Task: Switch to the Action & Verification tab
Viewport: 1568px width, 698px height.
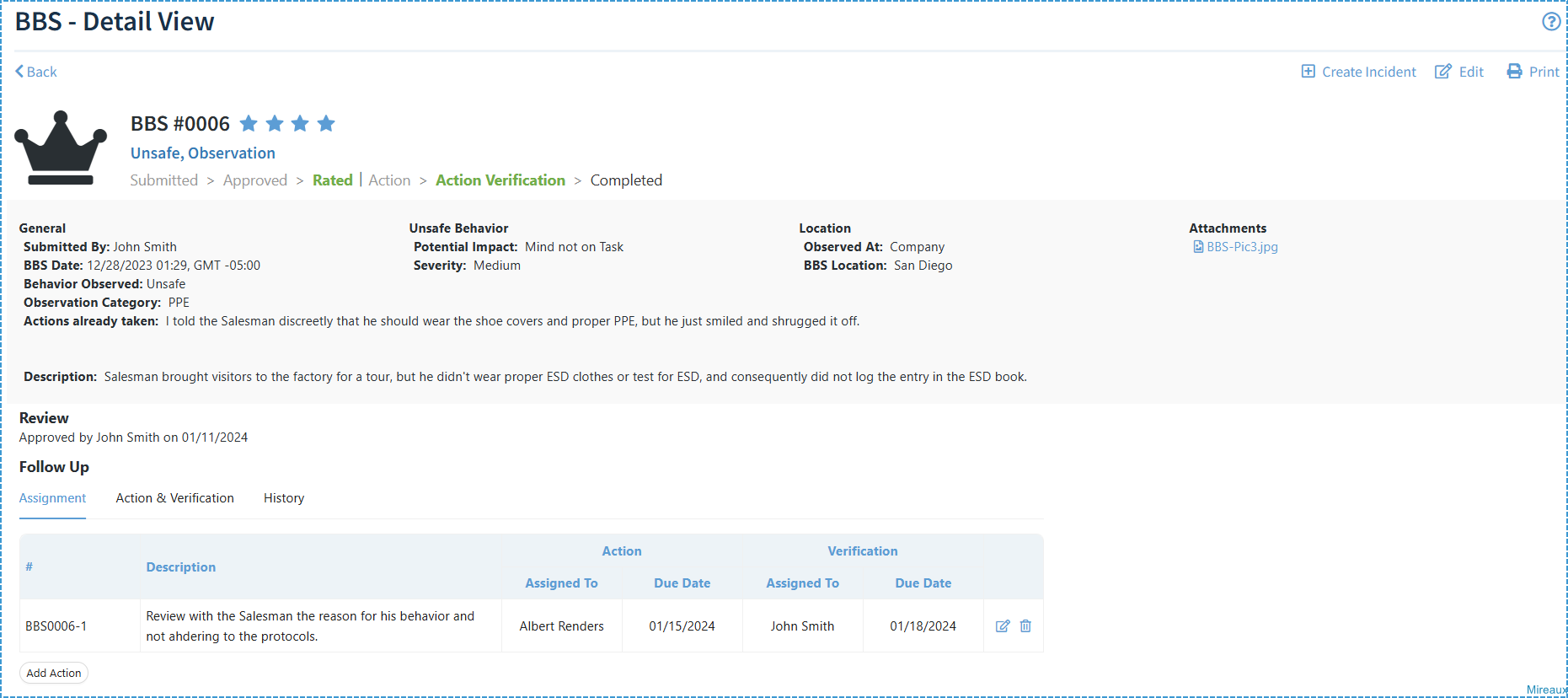Action: point(175,498)
